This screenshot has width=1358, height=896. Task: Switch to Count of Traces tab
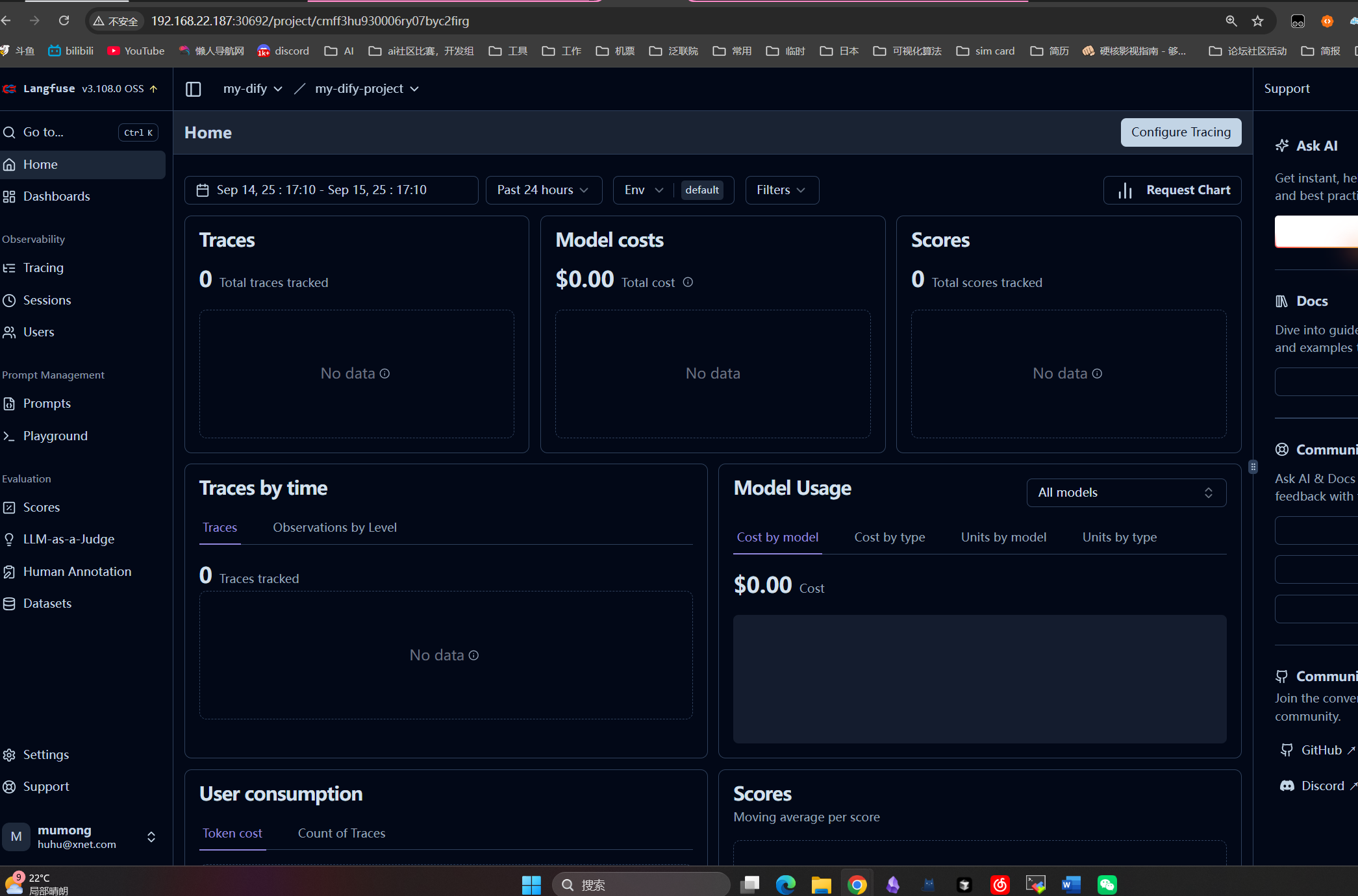click(x=342, y=834)
